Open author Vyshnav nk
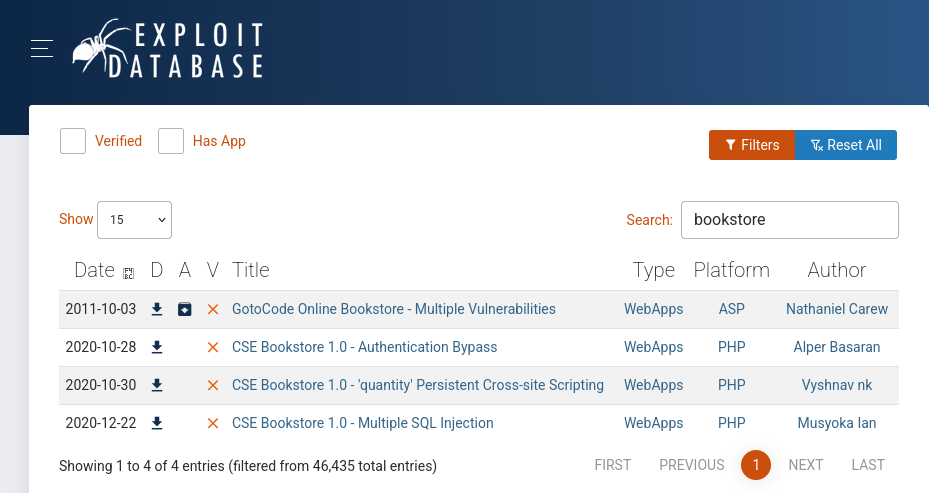This screenshot has width=929, height=493. pos(837,385)
